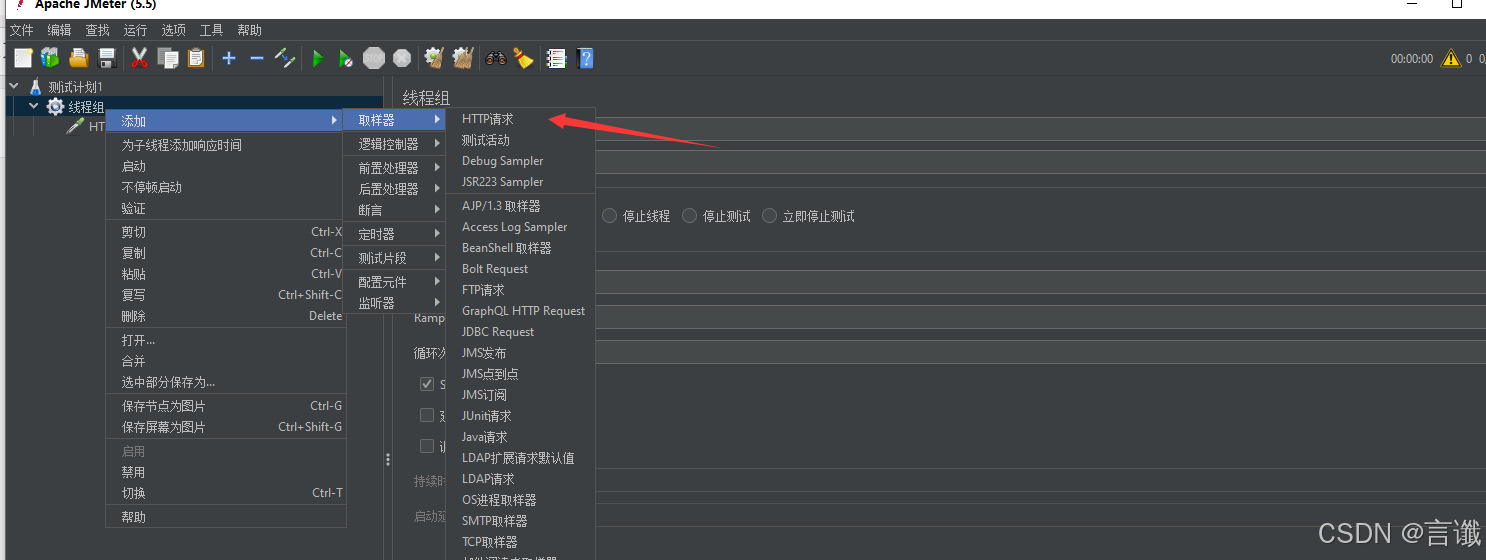
Task: Open the 选项 menu
Action: [x=173, y=31]
